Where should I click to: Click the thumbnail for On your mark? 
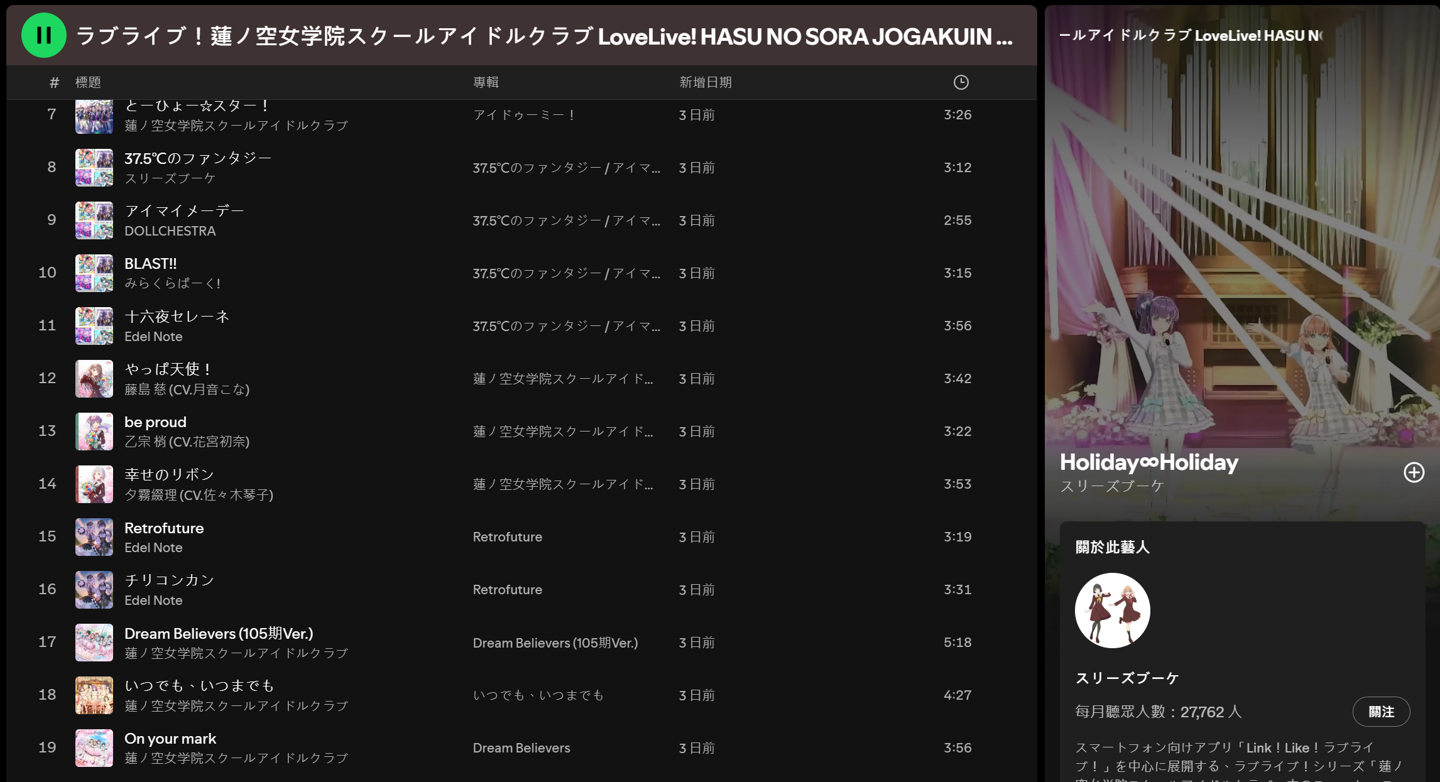click(93, 747)
